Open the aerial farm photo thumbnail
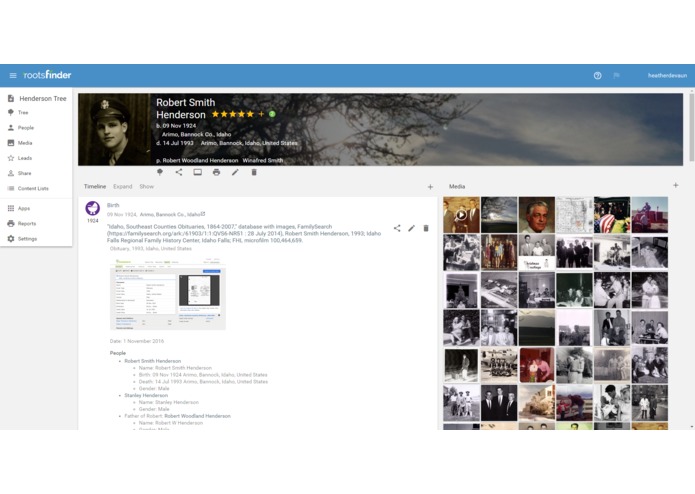 499,290
